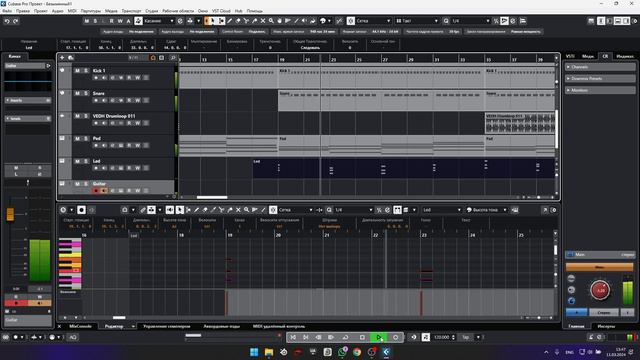The width and height of the screenshot is (640, 360).
Task: Select the key editor Zoom magnifier tool
Action: (247, 210)
